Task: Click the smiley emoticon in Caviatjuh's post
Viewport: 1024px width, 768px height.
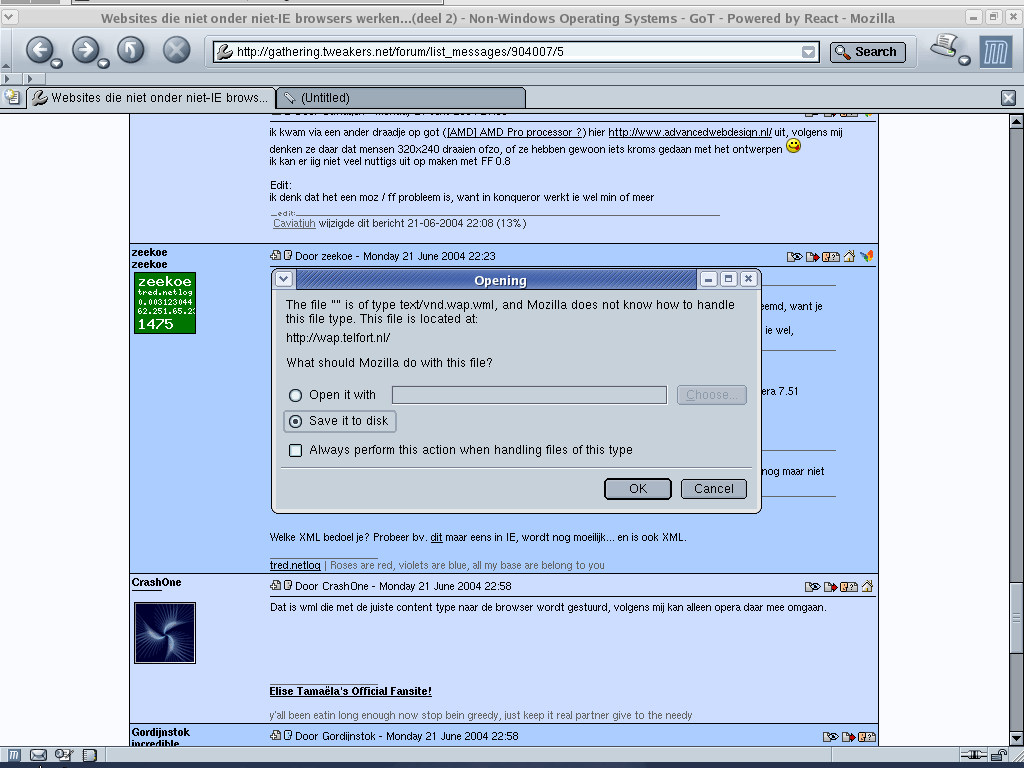Action: 793,146
